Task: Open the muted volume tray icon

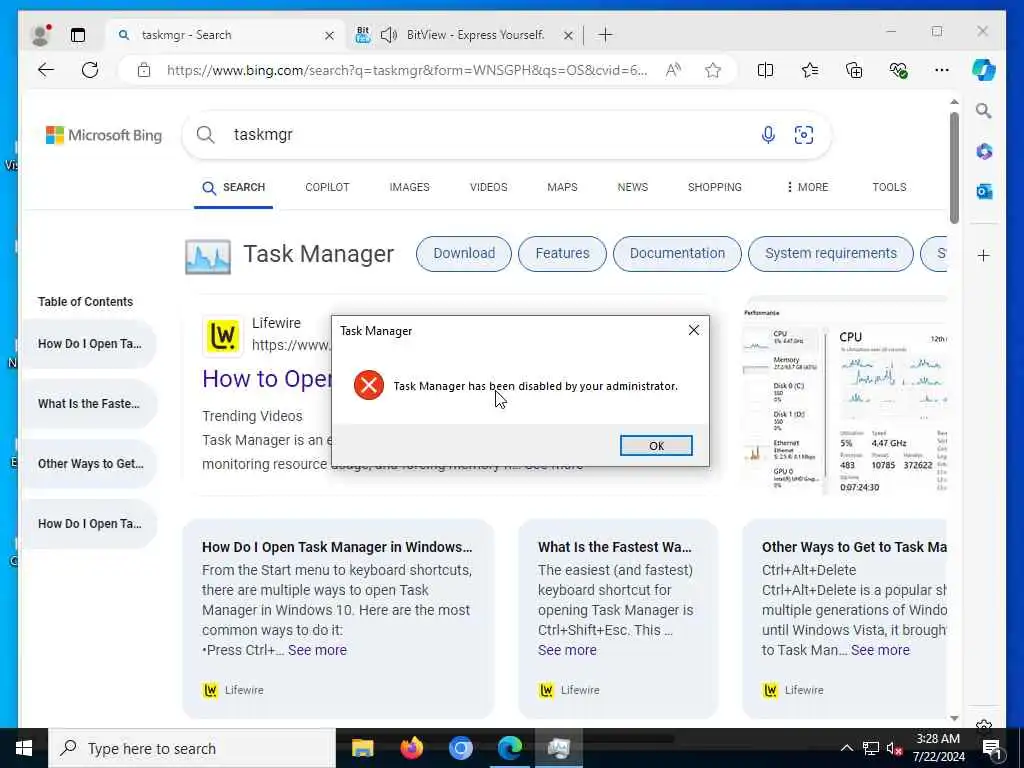Action: pyautogui.click(x=895, y=748)
